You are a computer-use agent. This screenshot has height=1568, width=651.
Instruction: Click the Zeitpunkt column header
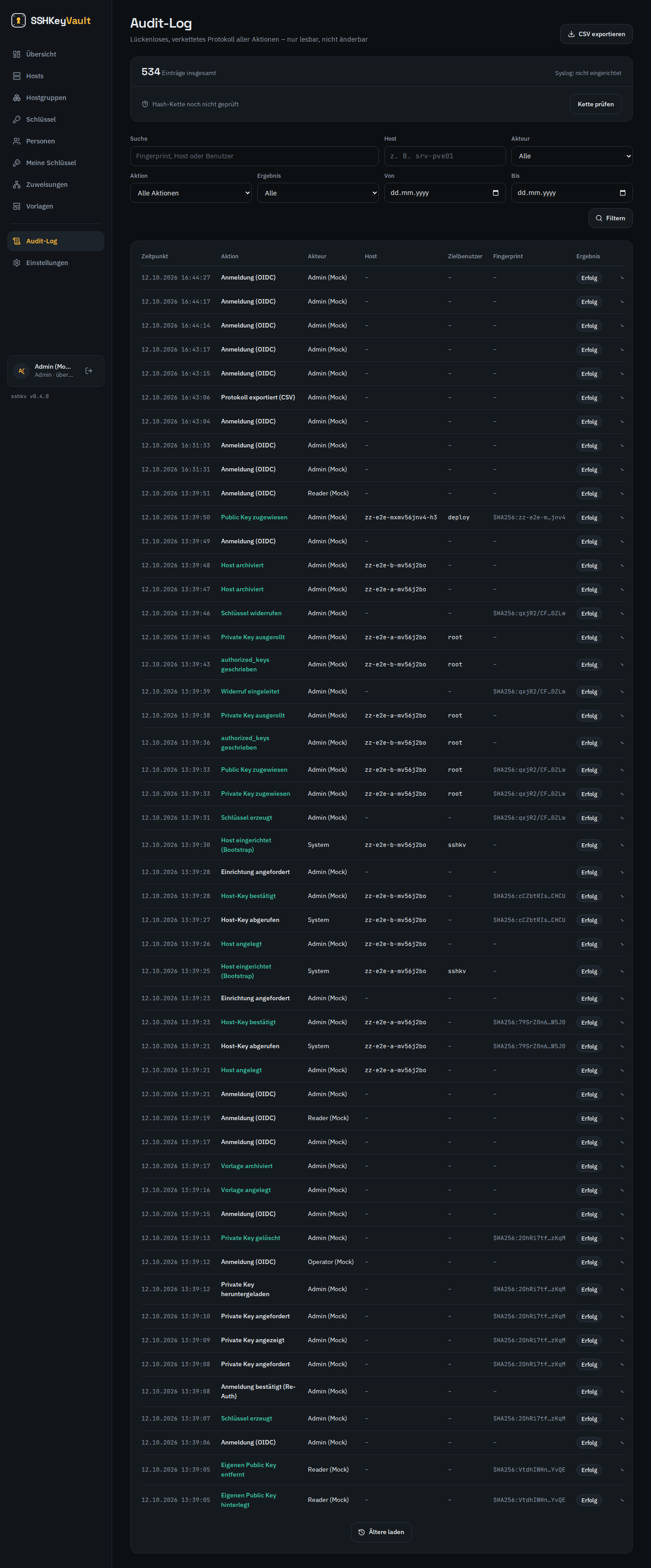pyautogui.click(x=155, y=256)
